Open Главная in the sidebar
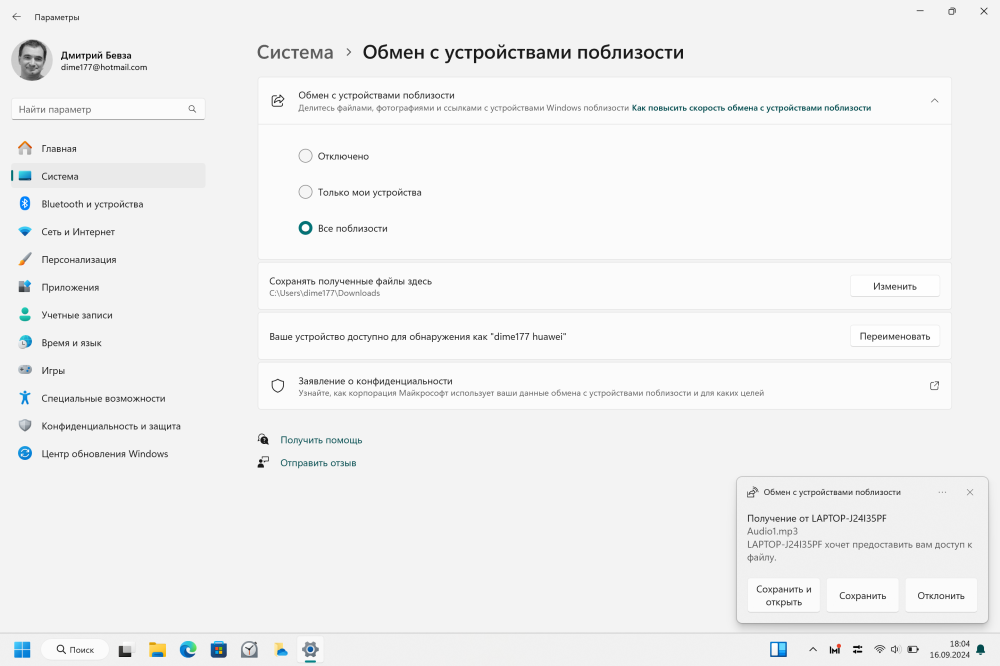The width and height of the screenshot is (1000, 666). [108, 149]
